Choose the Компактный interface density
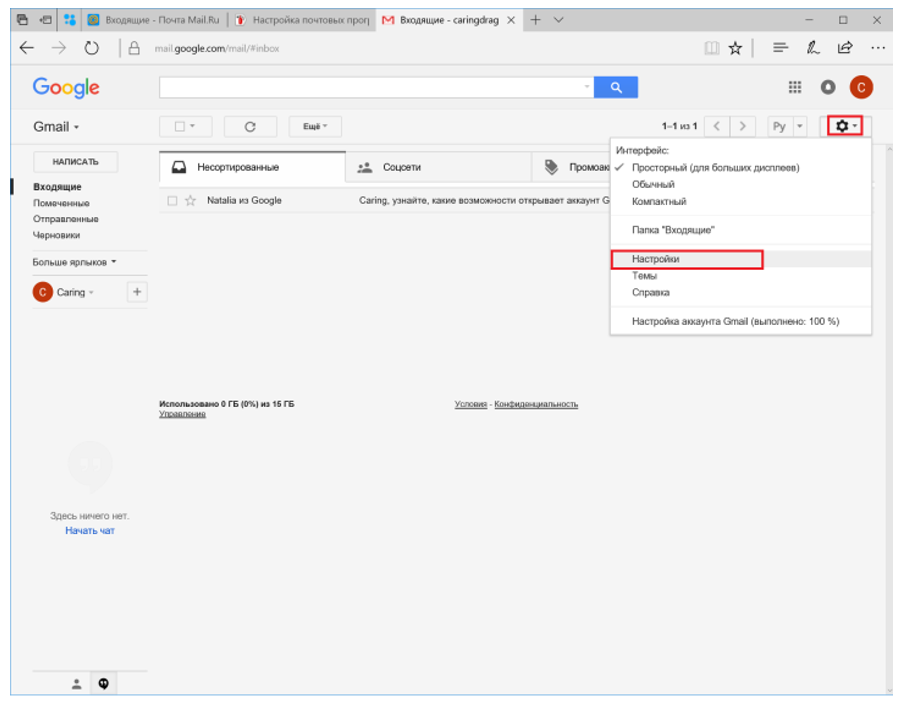Viewport: 909px width, 709px height. 659,201
